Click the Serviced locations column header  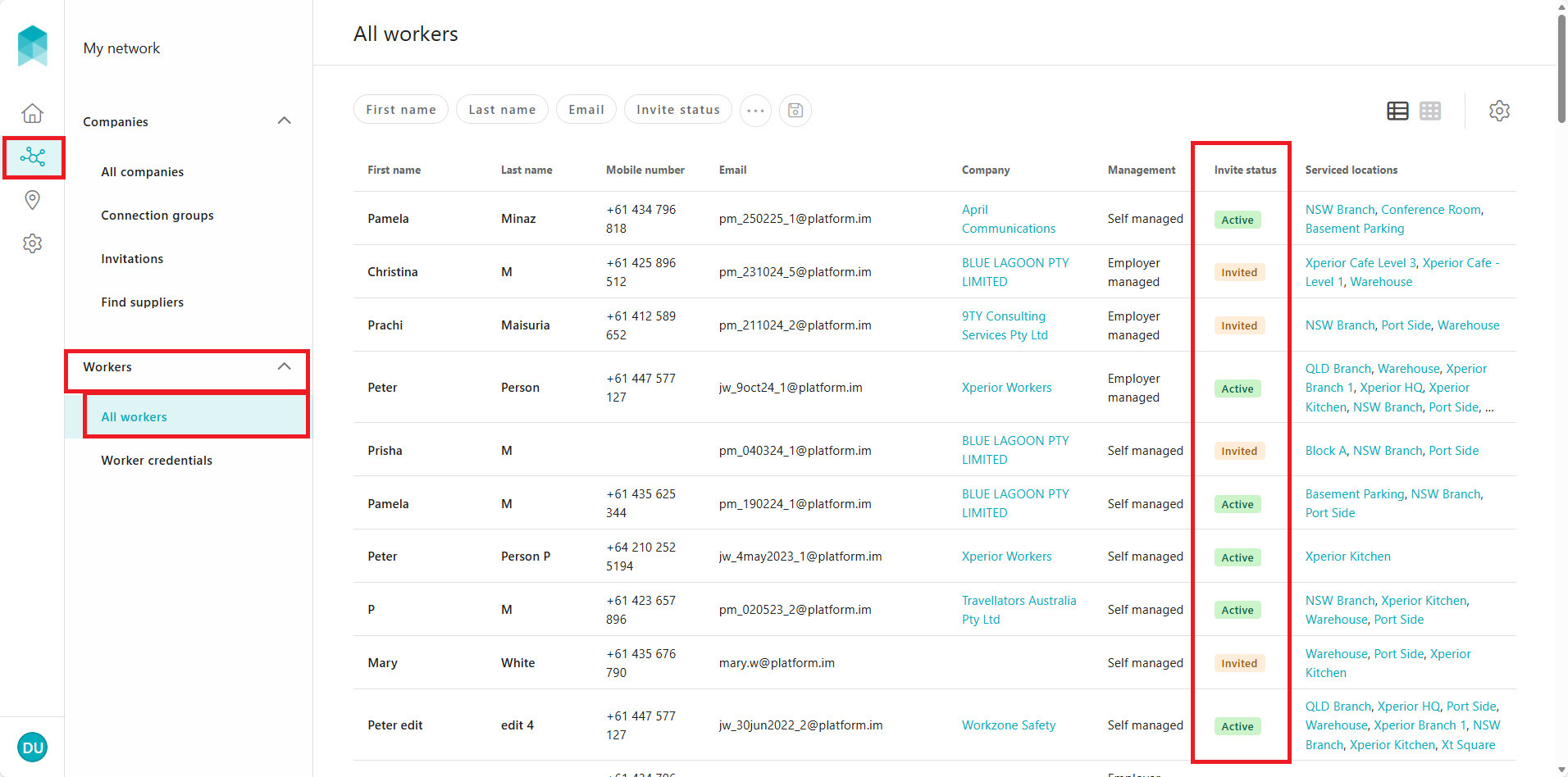(1351, 170)
